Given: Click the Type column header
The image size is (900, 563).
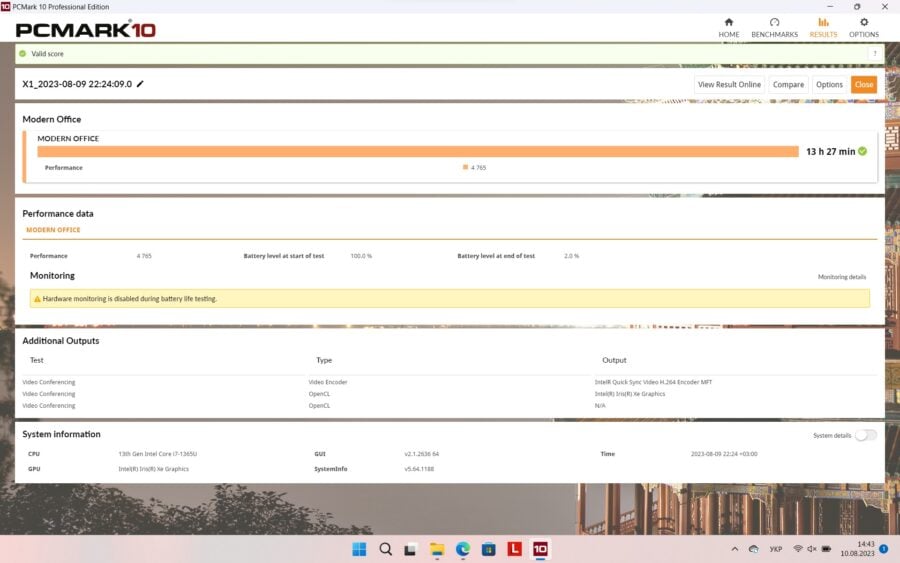Looking at the screenshot, I should coord(324,360).
